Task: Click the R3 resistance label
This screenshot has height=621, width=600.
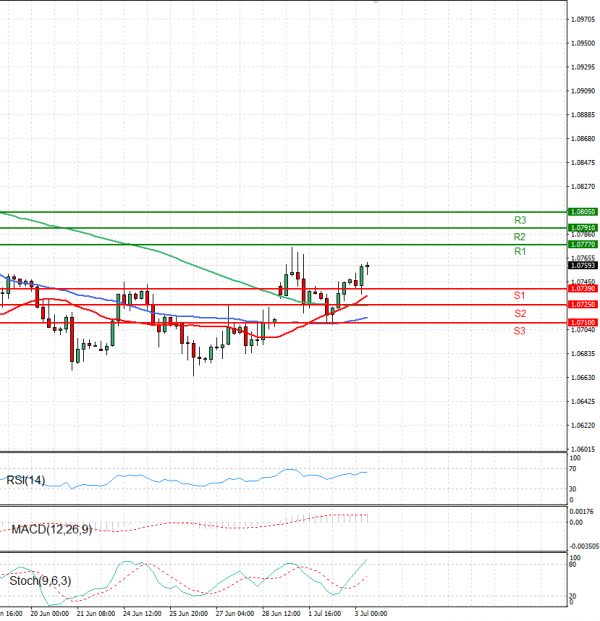Action: (520, 220)
